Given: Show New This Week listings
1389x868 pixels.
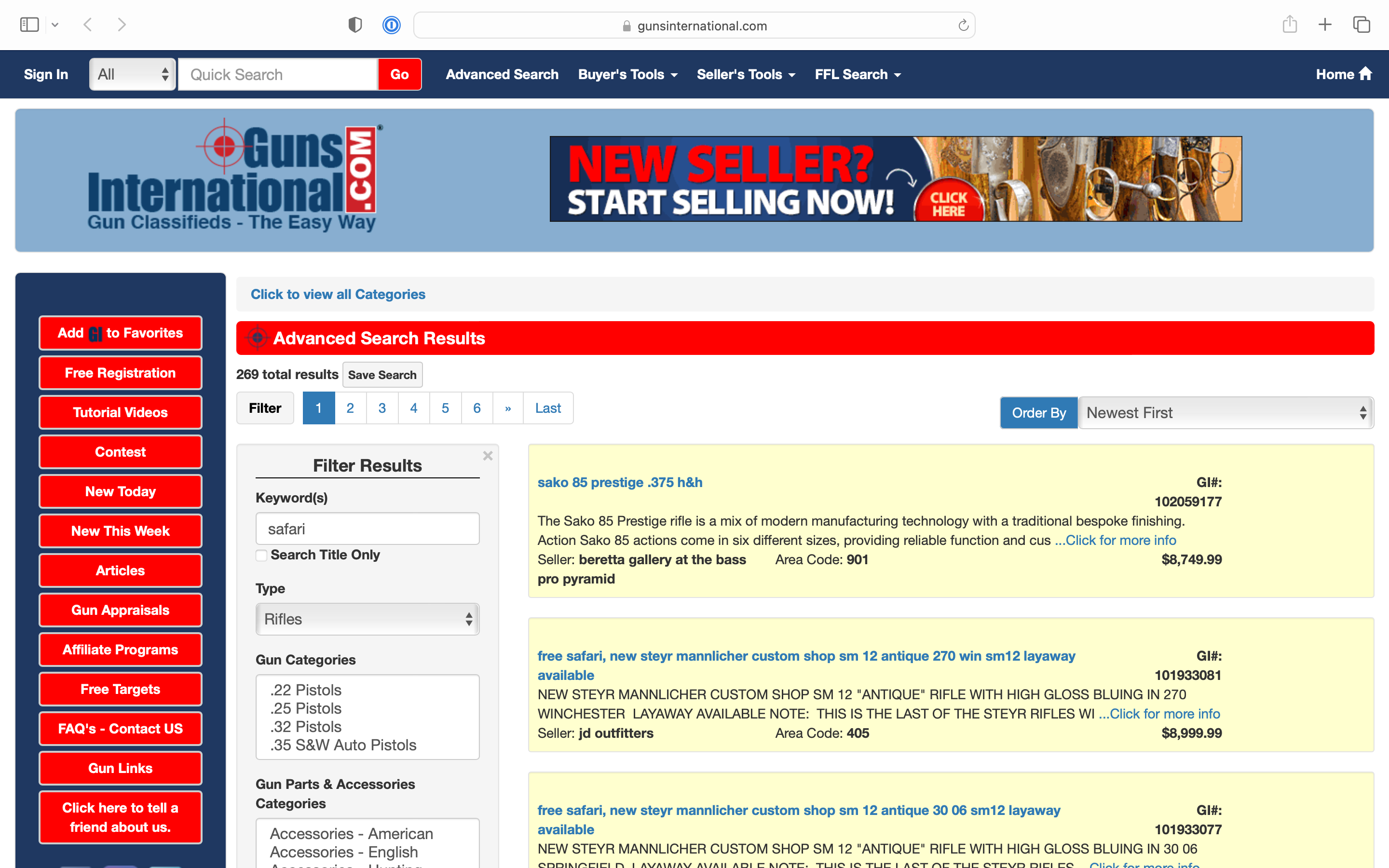Looking at the screenshot, I should pos(121,531).
